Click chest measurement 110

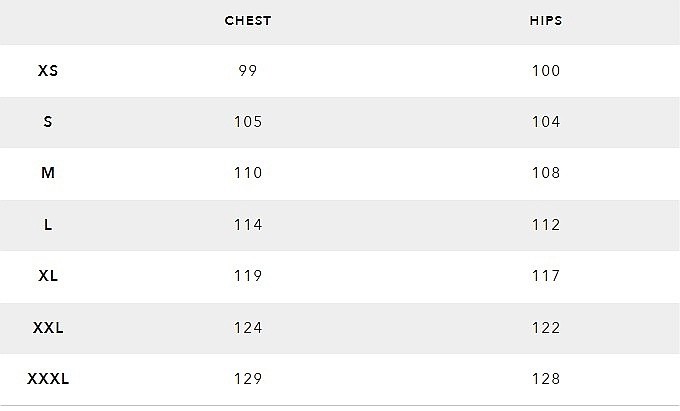tap(248, 173)
